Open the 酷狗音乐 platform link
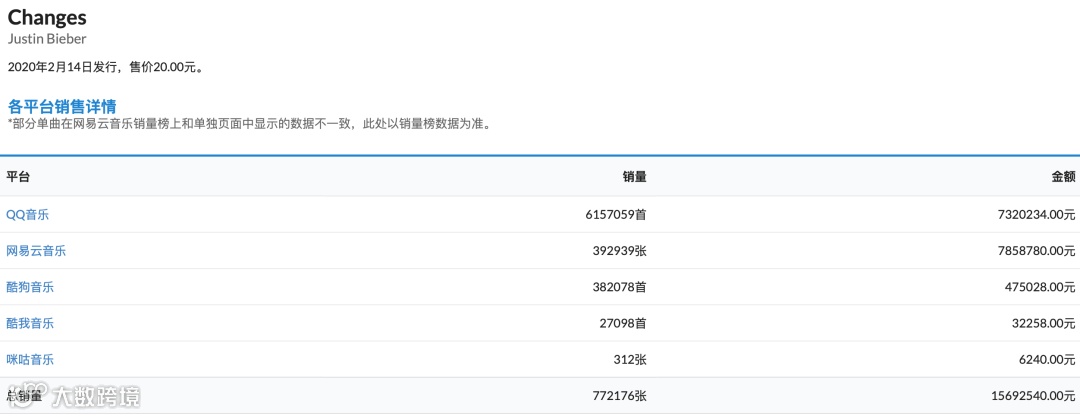 click(x=30, y=287)
